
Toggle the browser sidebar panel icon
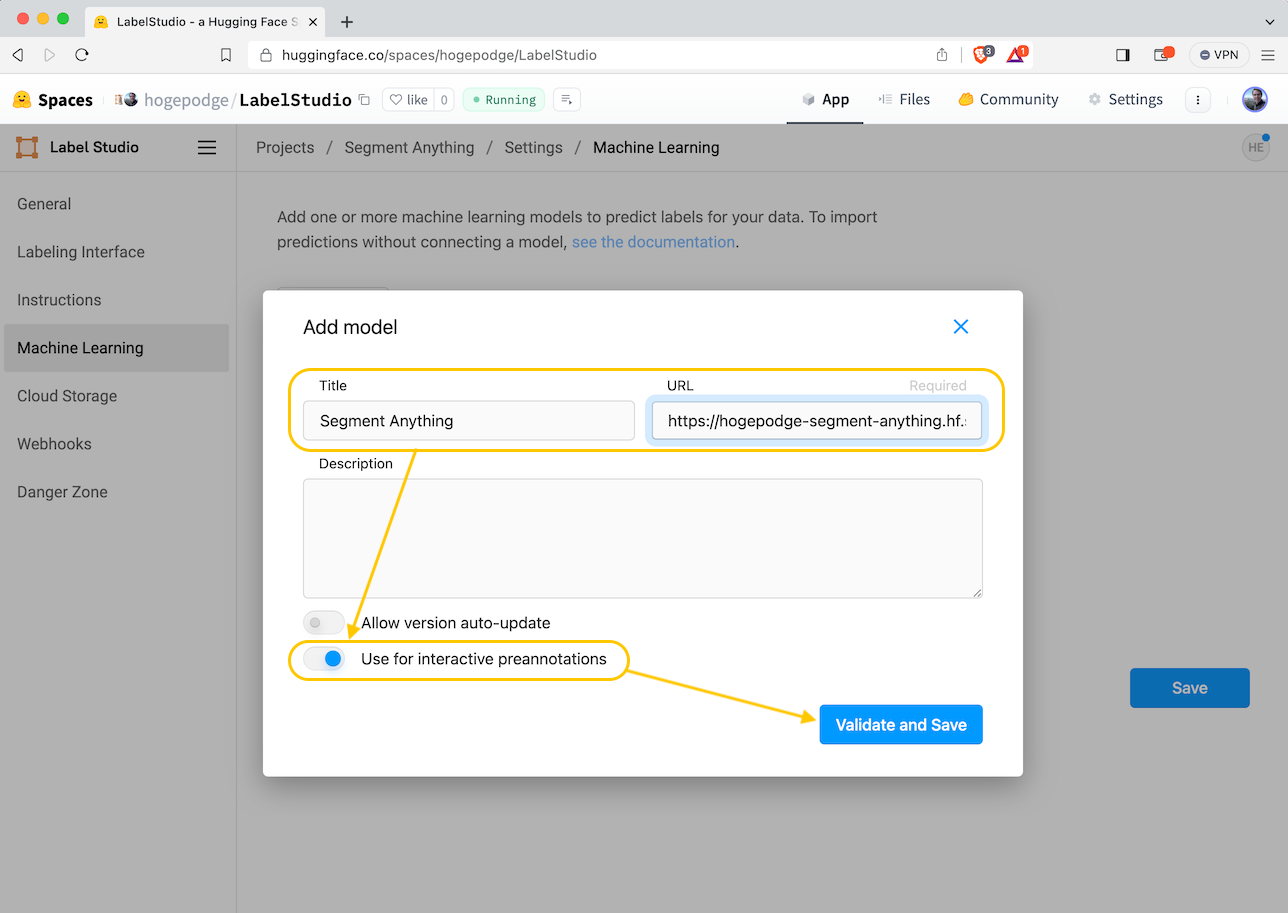click(1122, 55)
